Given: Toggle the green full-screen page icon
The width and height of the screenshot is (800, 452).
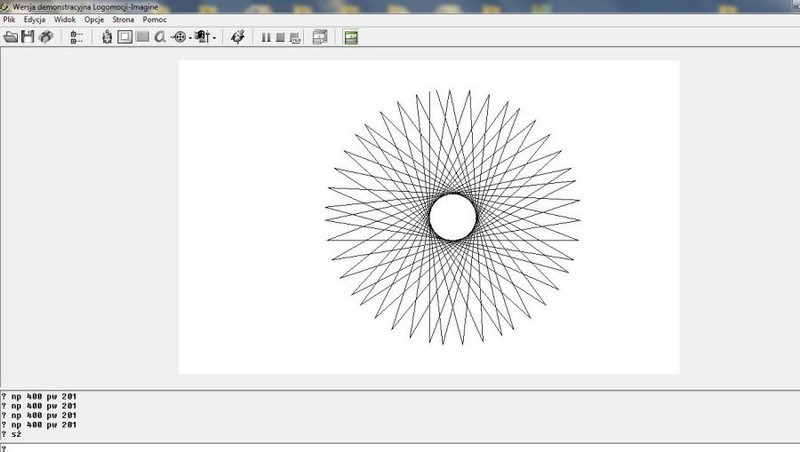Looking at the screenshot, I should [x=351, y=37].
